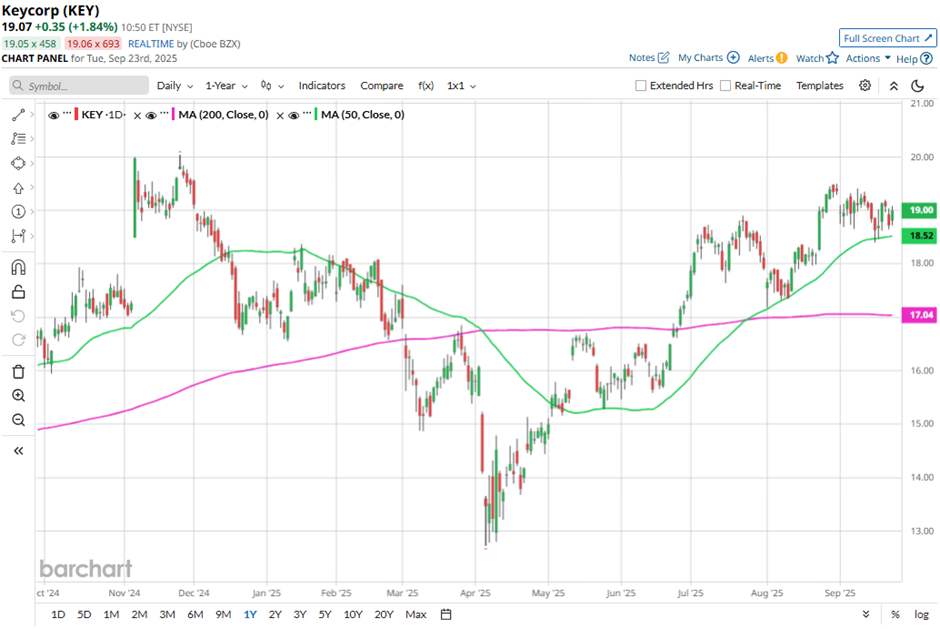Tick the Real-Time checkbox
The height and width of the screenshot is (629, 940).
click(726, 86)
